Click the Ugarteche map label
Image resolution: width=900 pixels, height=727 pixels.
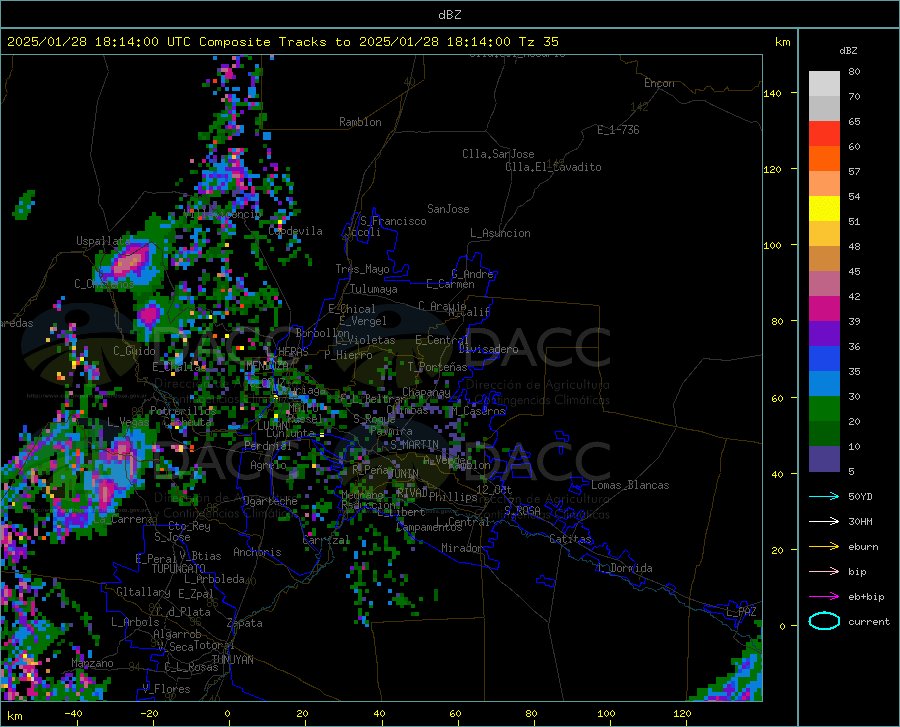click(x=270, y=501)
